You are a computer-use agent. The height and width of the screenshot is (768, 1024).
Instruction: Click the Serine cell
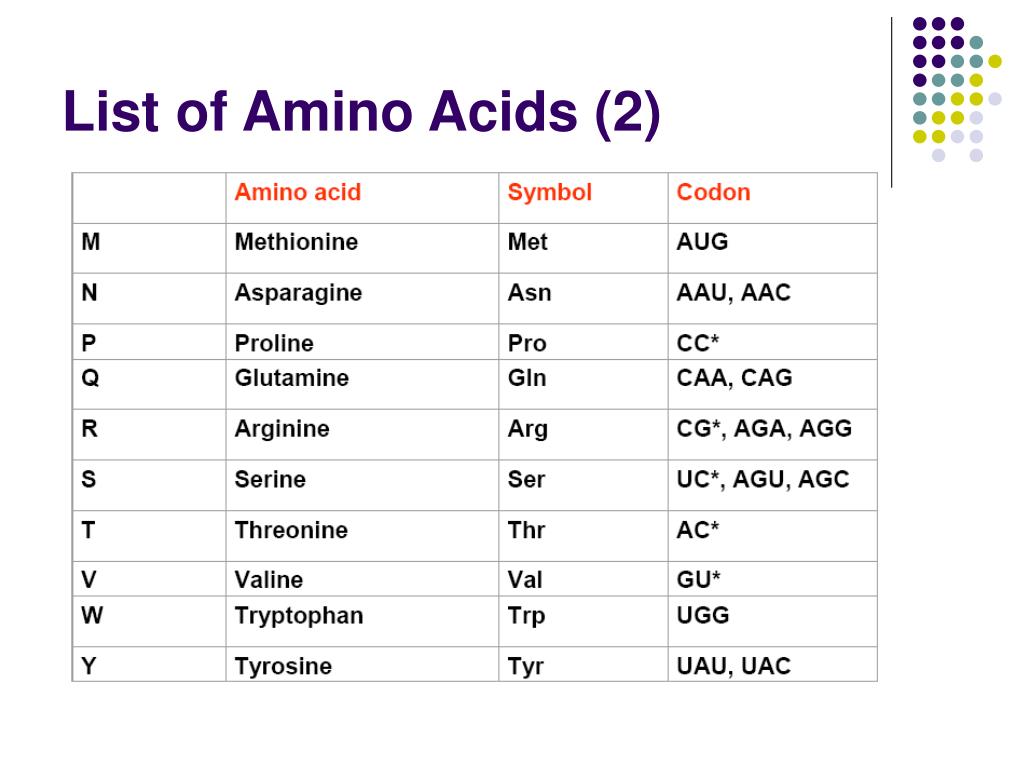tap(362, 485)
